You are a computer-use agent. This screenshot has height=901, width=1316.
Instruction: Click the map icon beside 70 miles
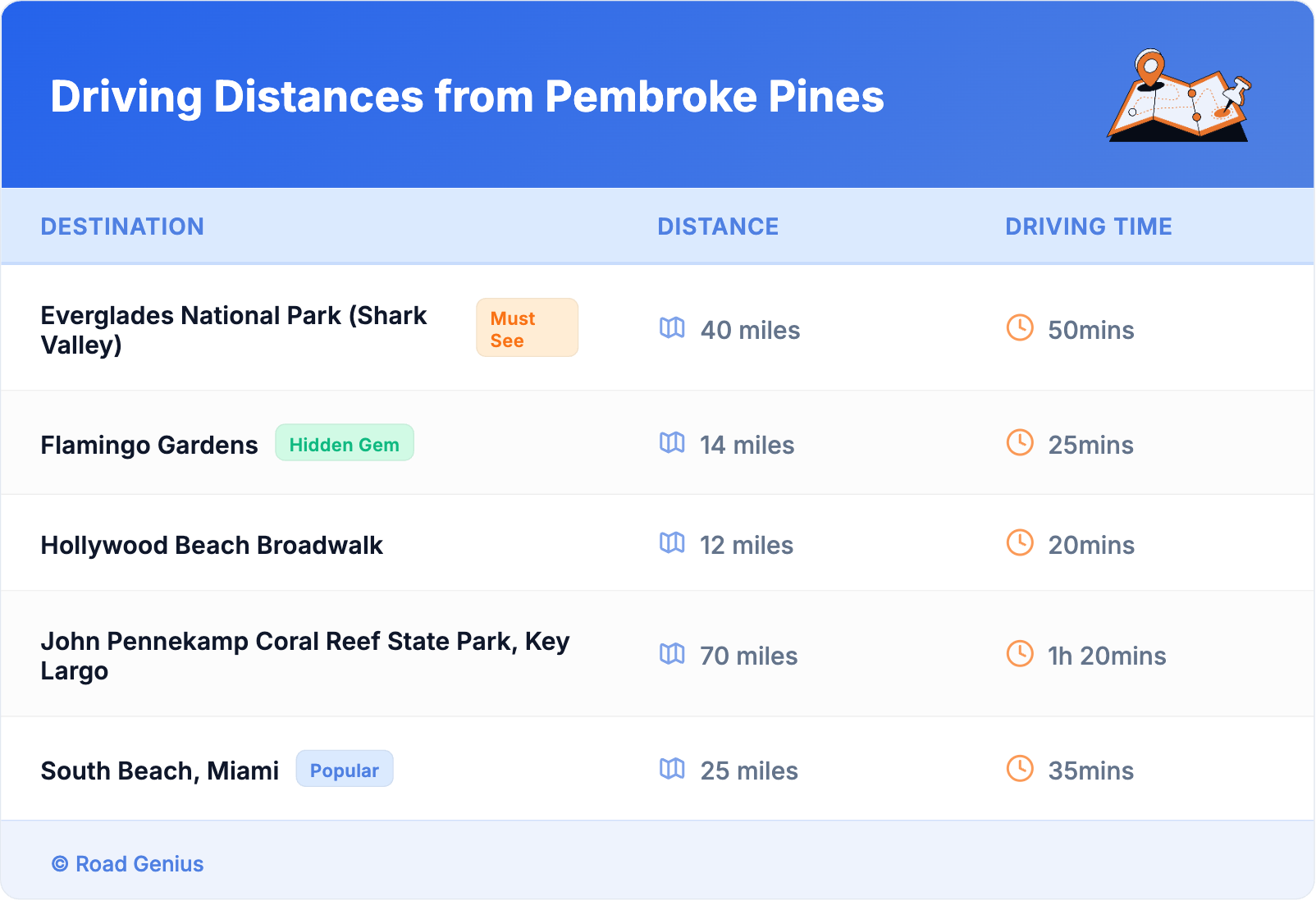[x=672, y=654]
